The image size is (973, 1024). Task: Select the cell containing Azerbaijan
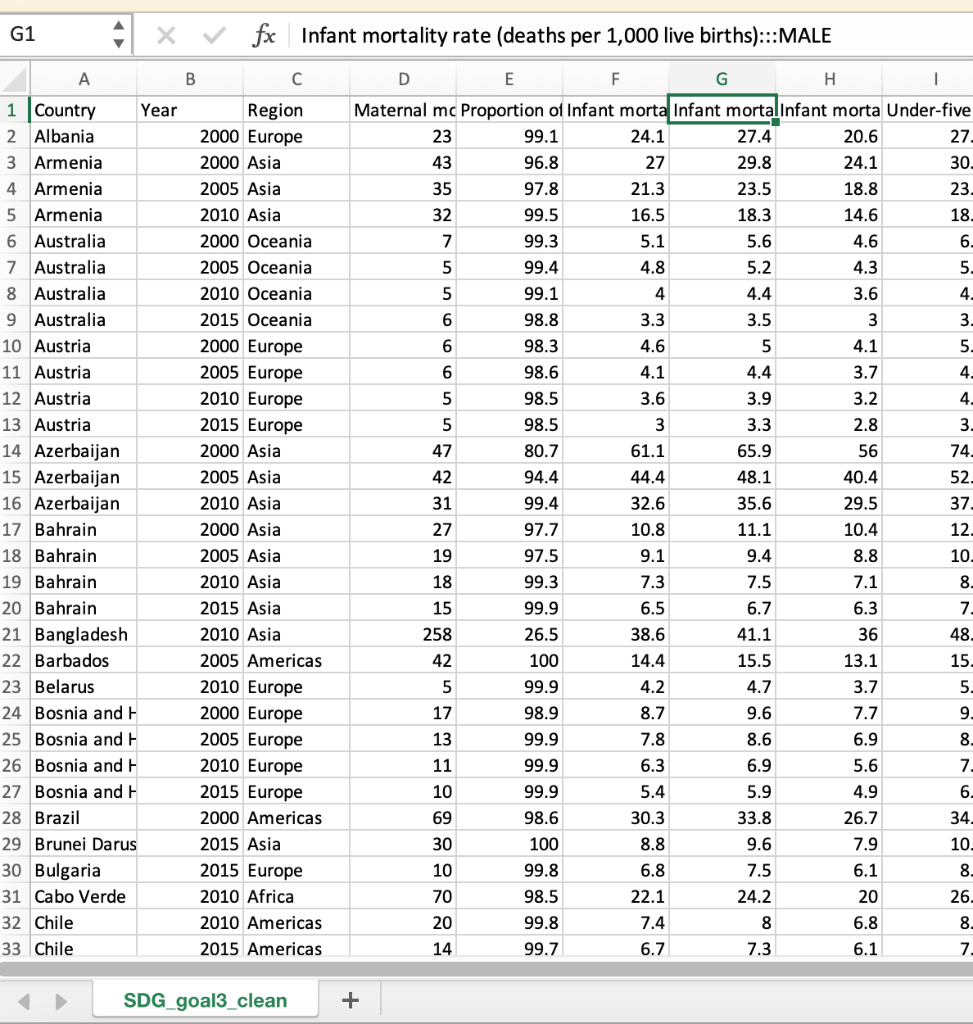pos(84,450)
